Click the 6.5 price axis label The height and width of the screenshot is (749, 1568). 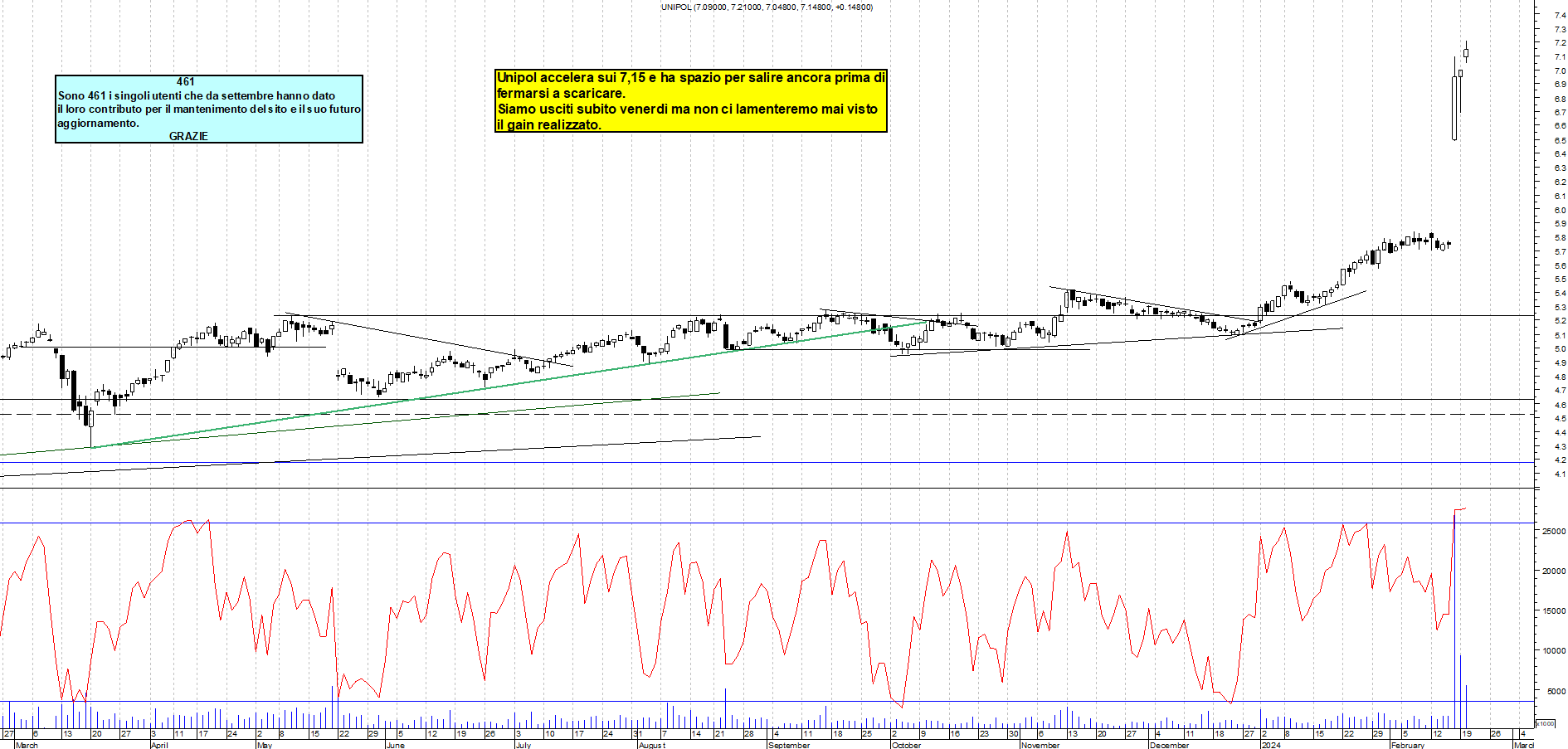click(x=1561, y=140)
